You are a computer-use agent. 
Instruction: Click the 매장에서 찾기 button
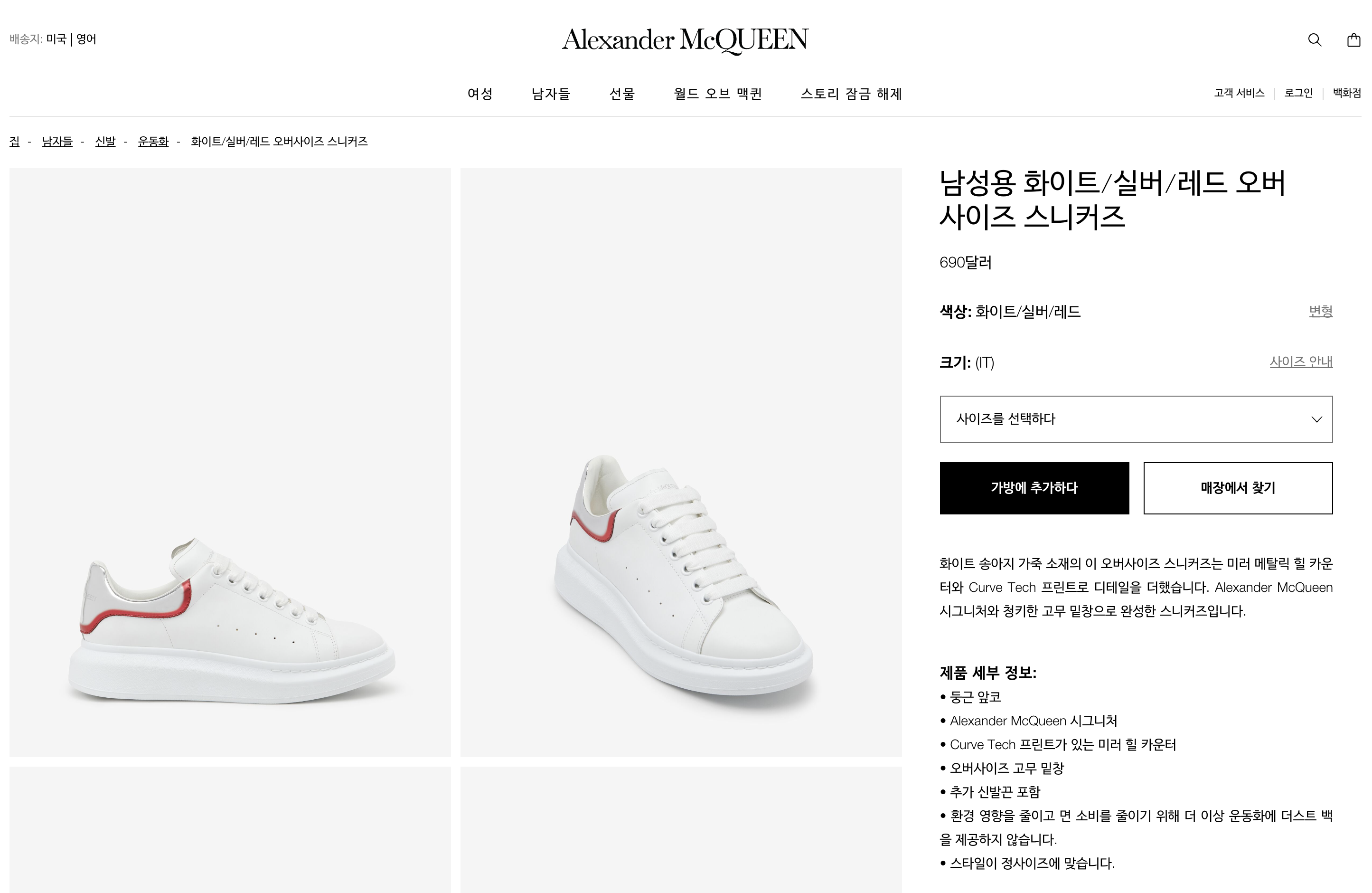coord(1238,488)
